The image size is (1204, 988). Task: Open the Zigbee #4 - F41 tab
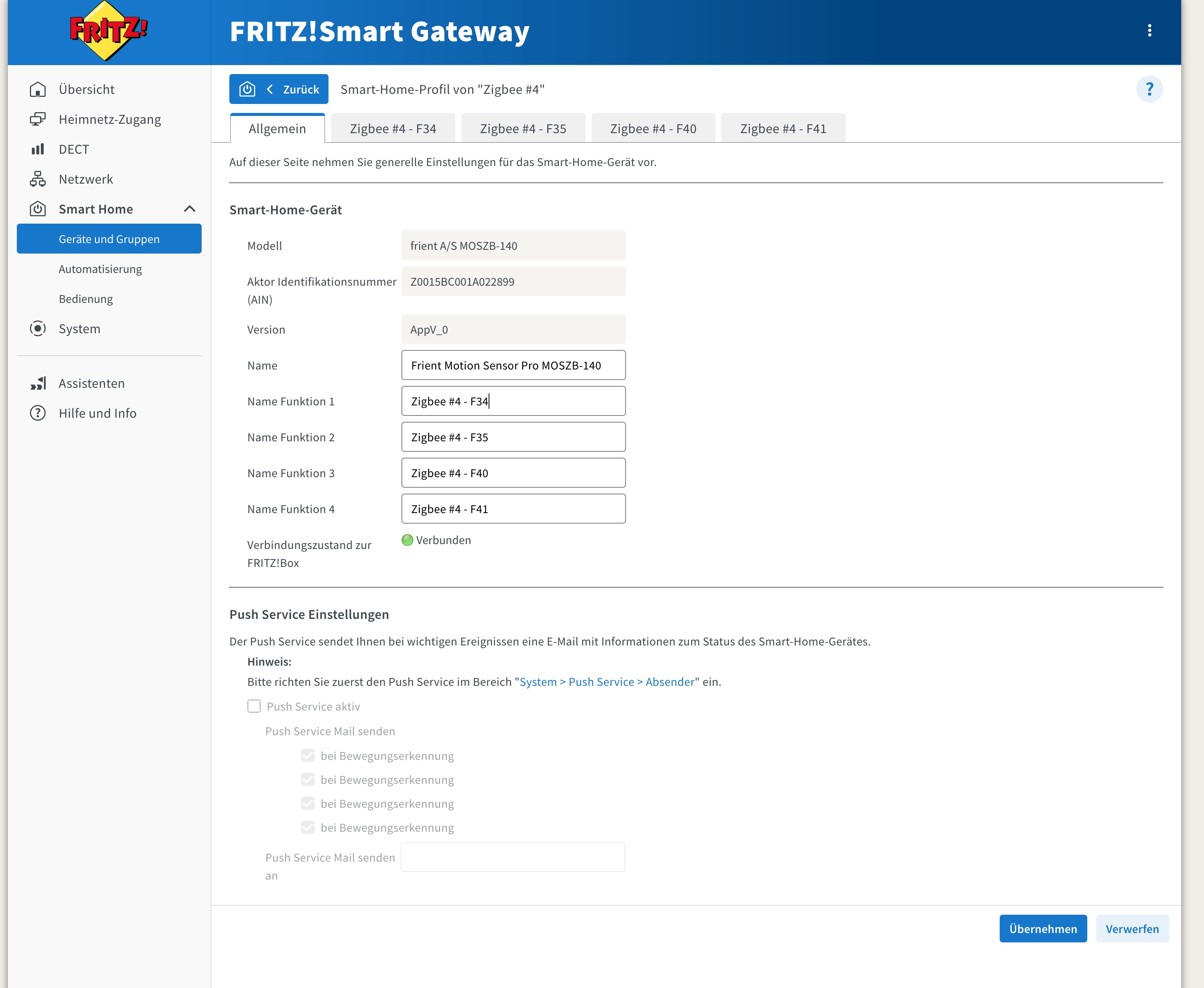coord(783,129)
